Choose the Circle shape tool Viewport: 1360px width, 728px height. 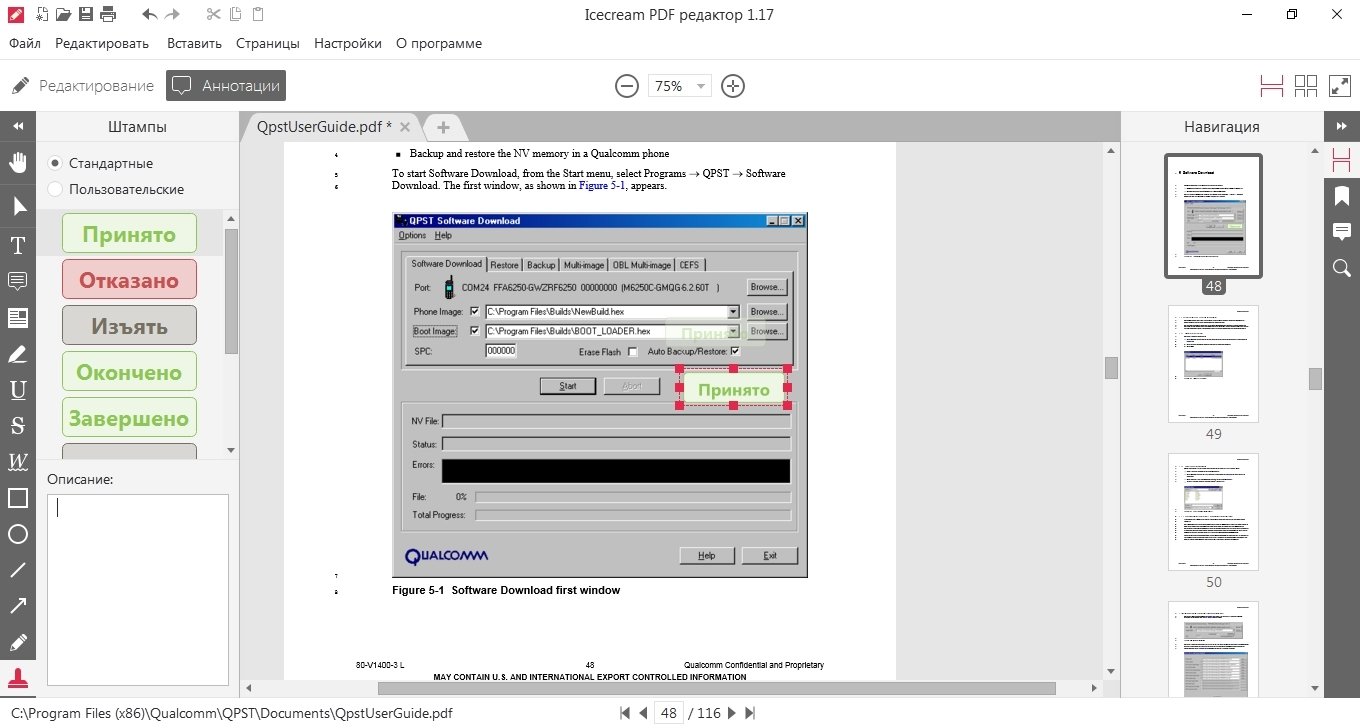pyautogui.click(x=17, y=535)
